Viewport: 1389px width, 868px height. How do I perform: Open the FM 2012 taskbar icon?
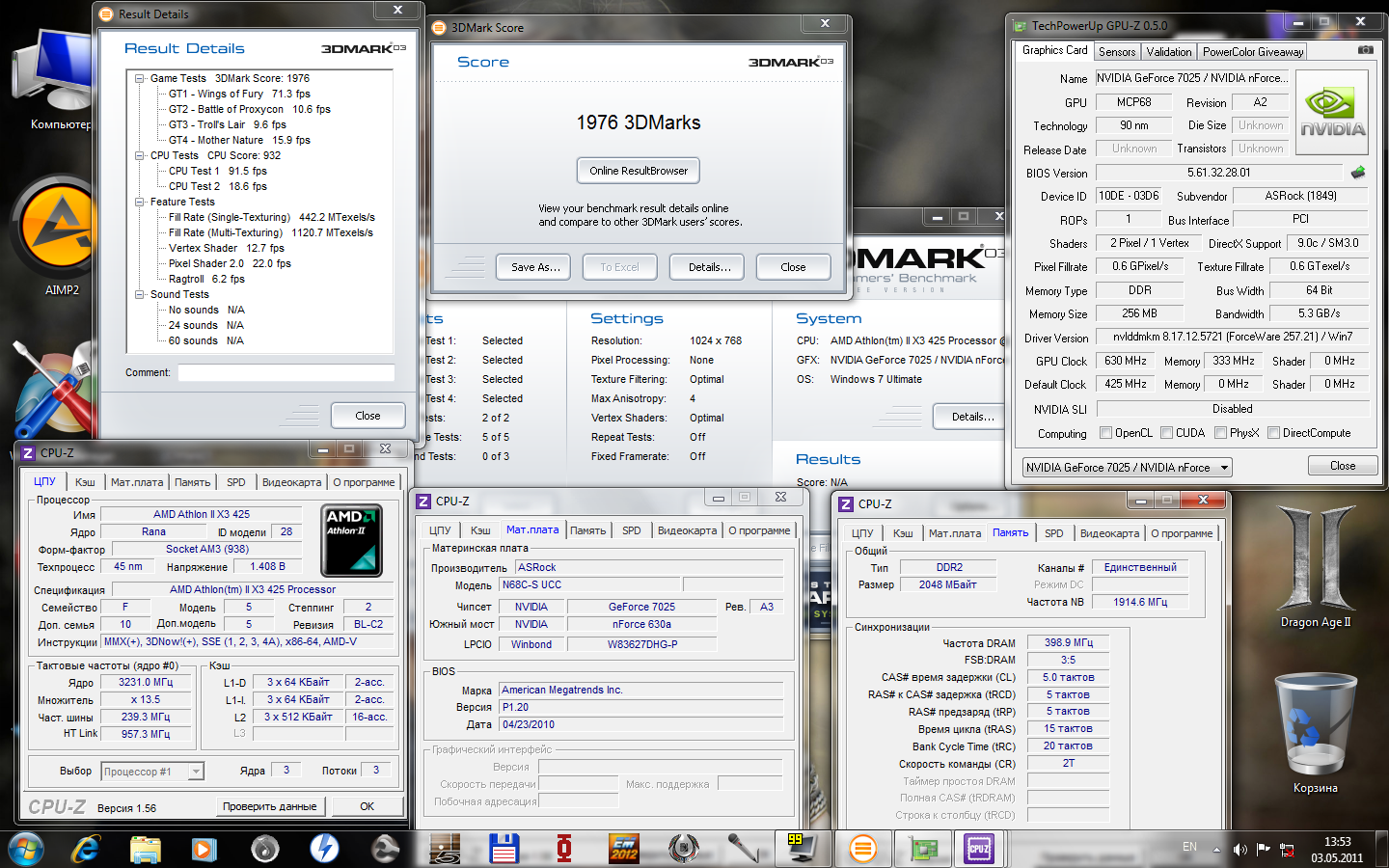pos(624,849)
